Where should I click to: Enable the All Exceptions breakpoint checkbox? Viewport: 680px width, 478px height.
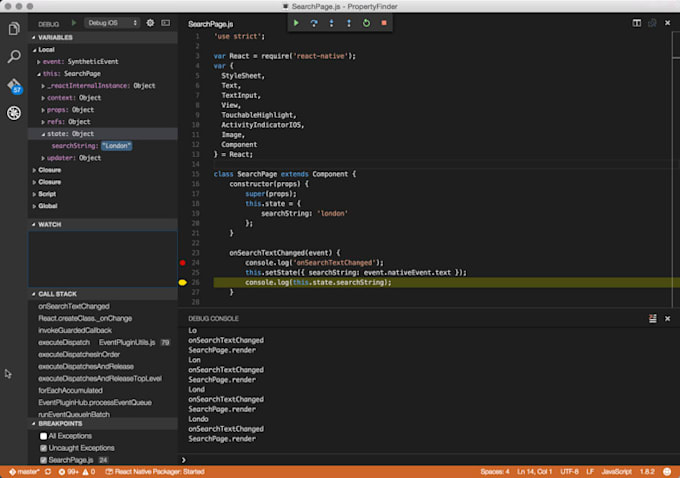coord(42,436)
